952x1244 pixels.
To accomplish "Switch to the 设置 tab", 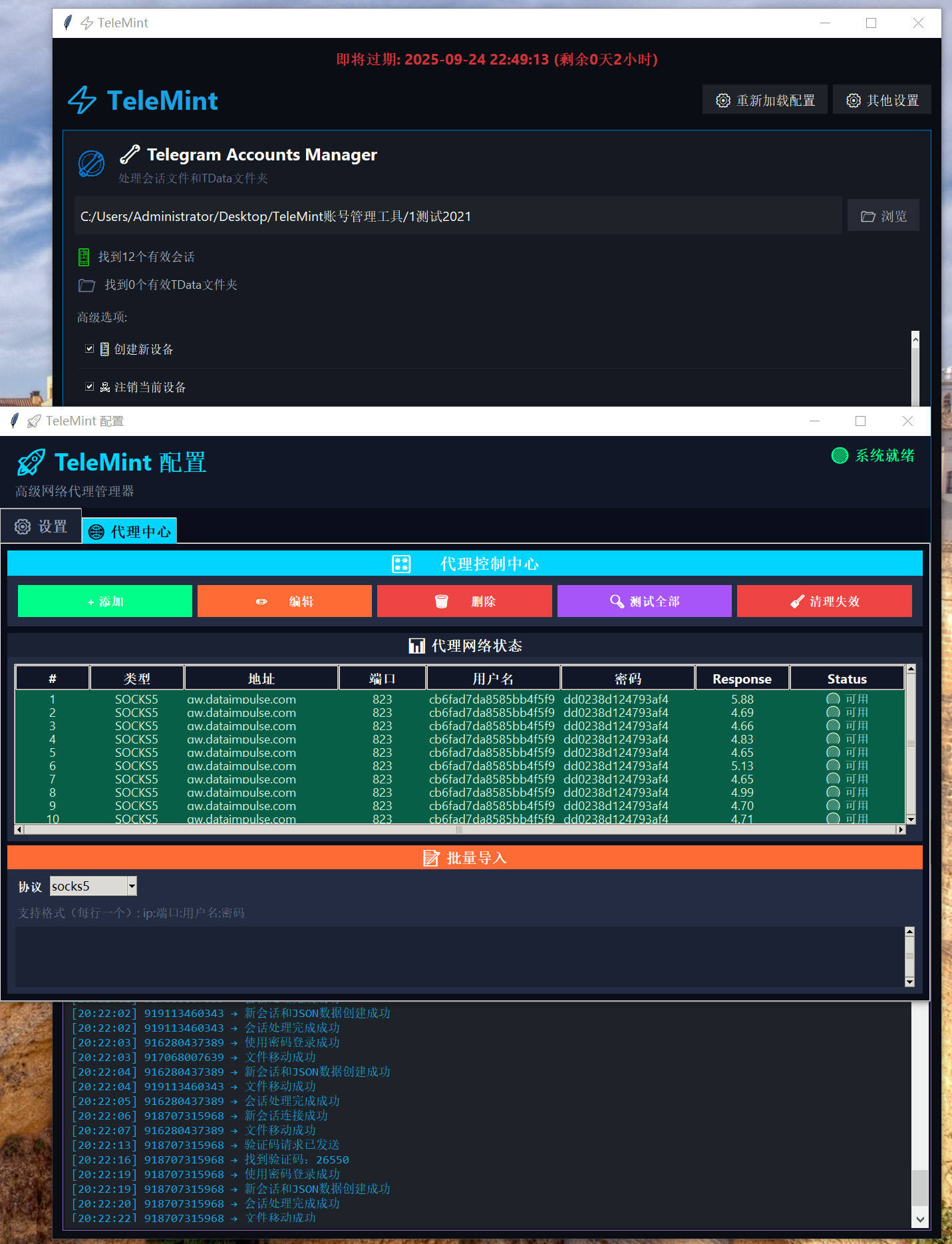I will pyautogui.click(x=41, y=526).
